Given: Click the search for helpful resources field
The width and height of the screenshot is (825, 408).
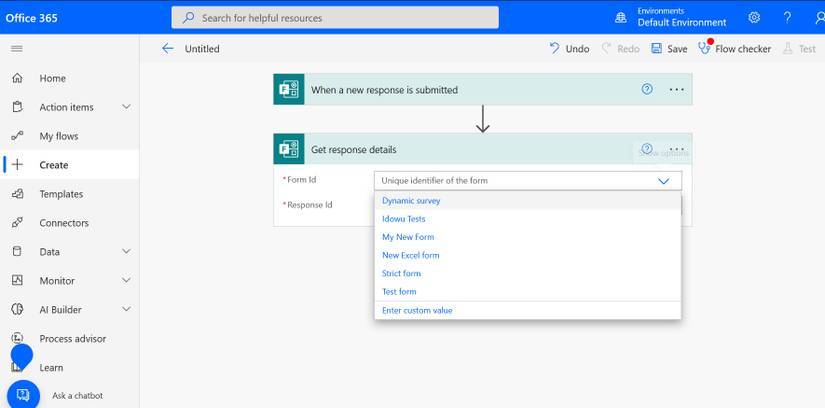Looking at the screenshot, I should point(335,17).
